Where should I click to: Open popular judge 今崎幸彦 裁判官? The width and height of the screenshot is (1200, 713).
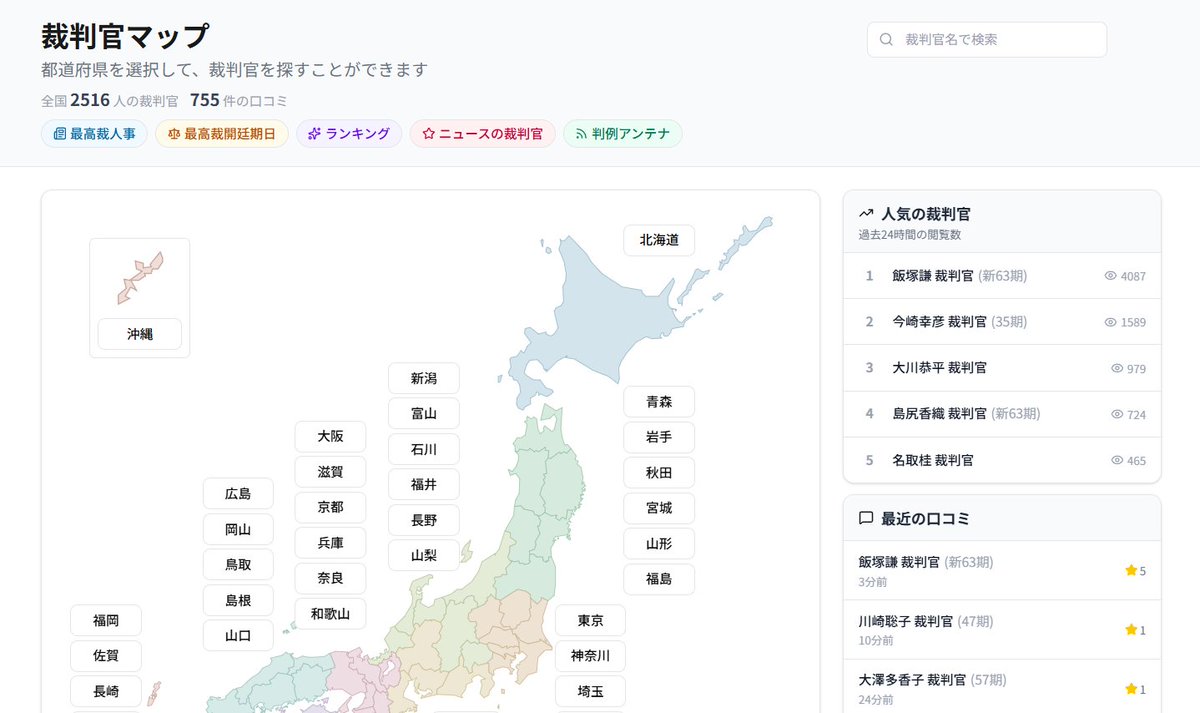[1002, 321]
